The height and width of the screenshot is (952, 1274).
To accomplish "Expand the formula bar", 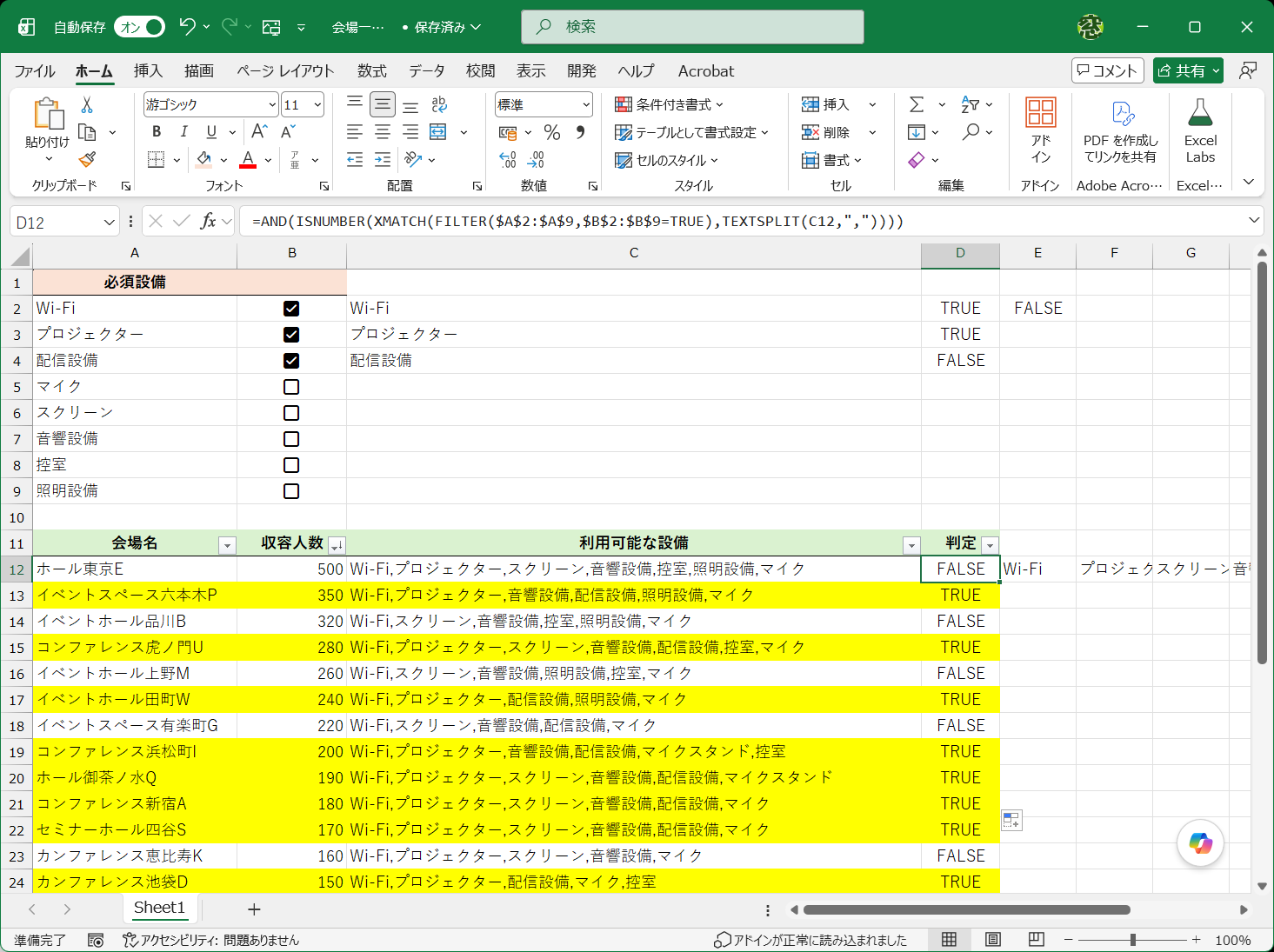I will pos(1253,221).
